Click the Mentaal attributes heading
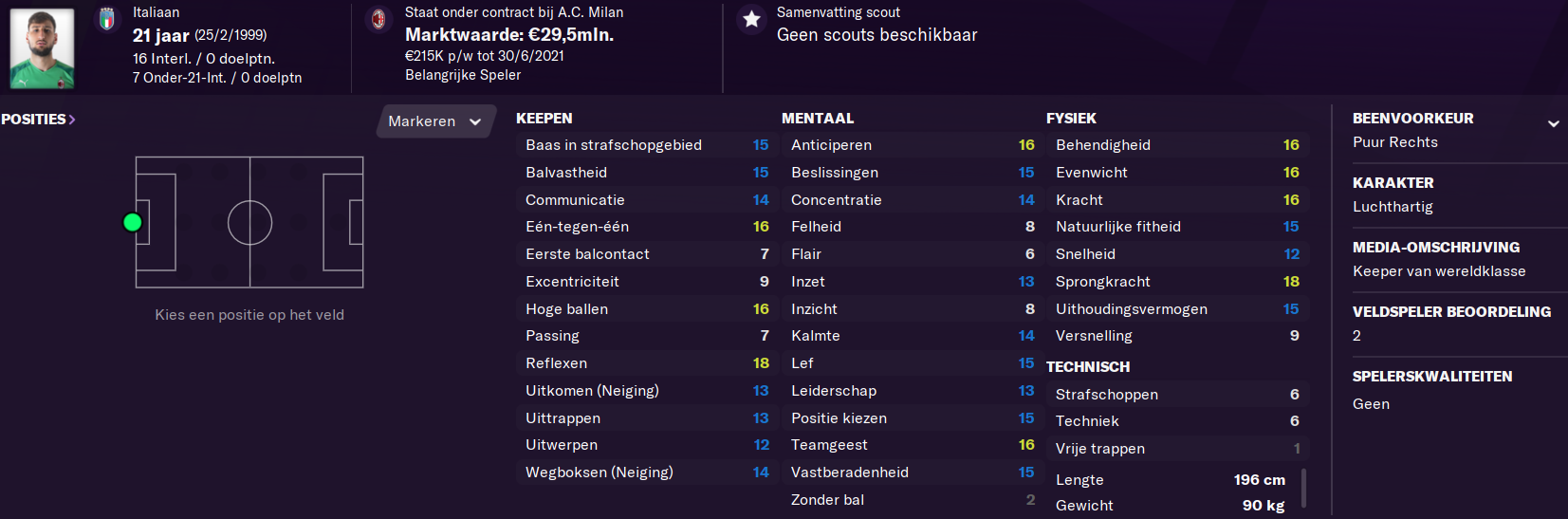Image resolution: width=1568 pixels, height=519 pixels. [818, 119]
